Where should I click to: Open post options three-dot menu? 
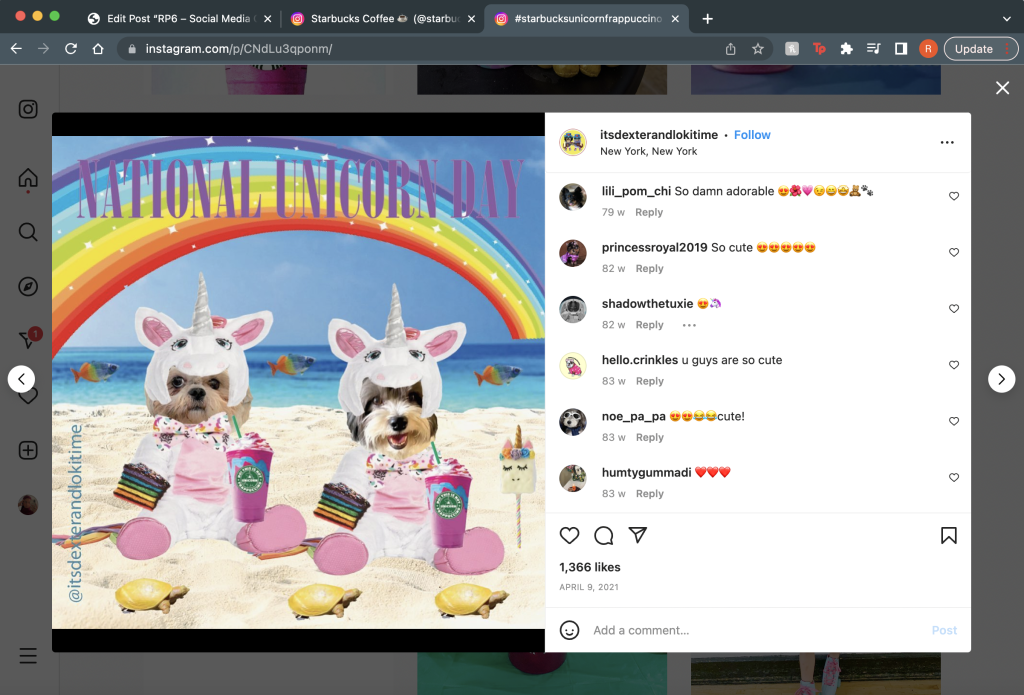pyautogui.click(x=947, y=142)
